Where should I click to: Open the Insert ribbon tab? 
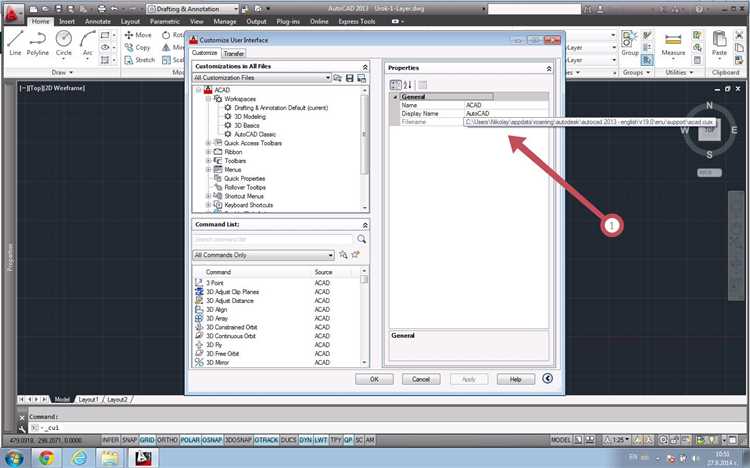[x=67, y=21]
